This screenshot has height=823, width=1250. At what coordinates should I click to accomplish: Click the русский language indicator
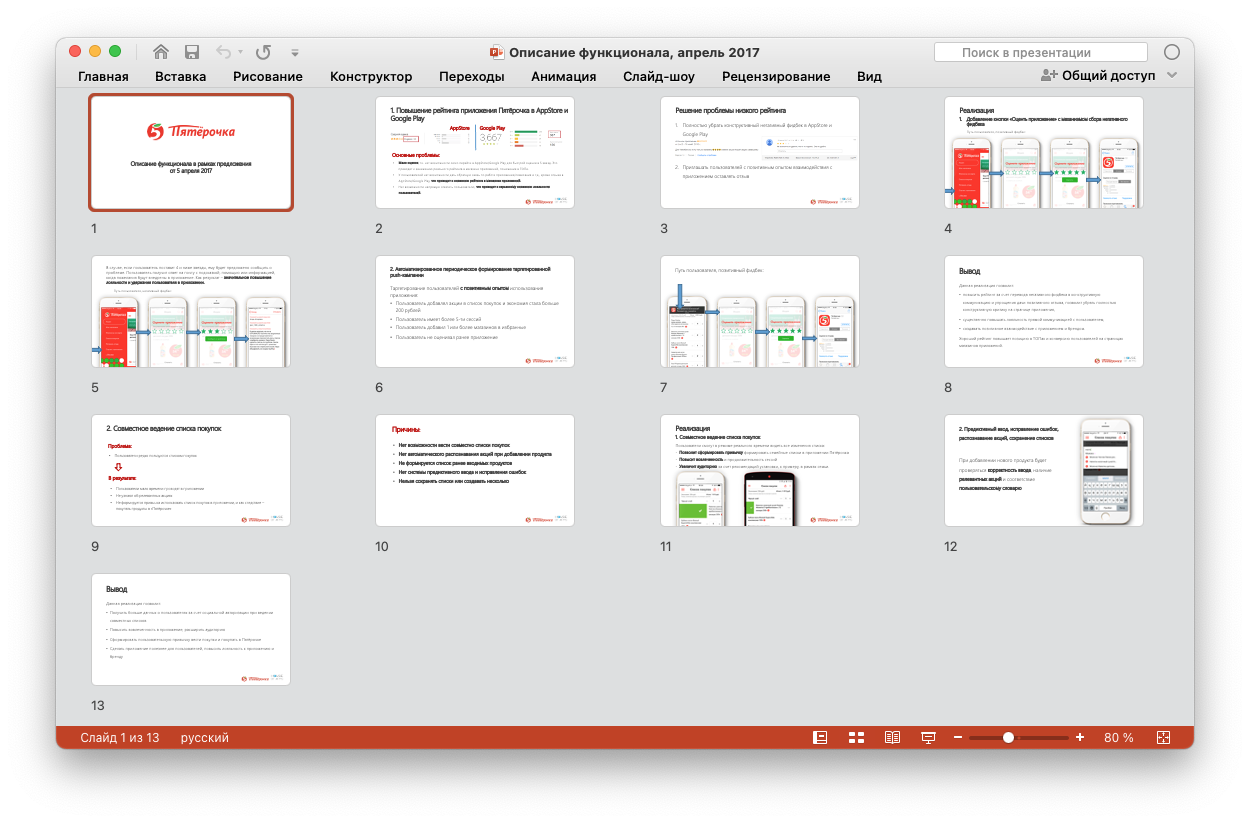pos(205,738)
